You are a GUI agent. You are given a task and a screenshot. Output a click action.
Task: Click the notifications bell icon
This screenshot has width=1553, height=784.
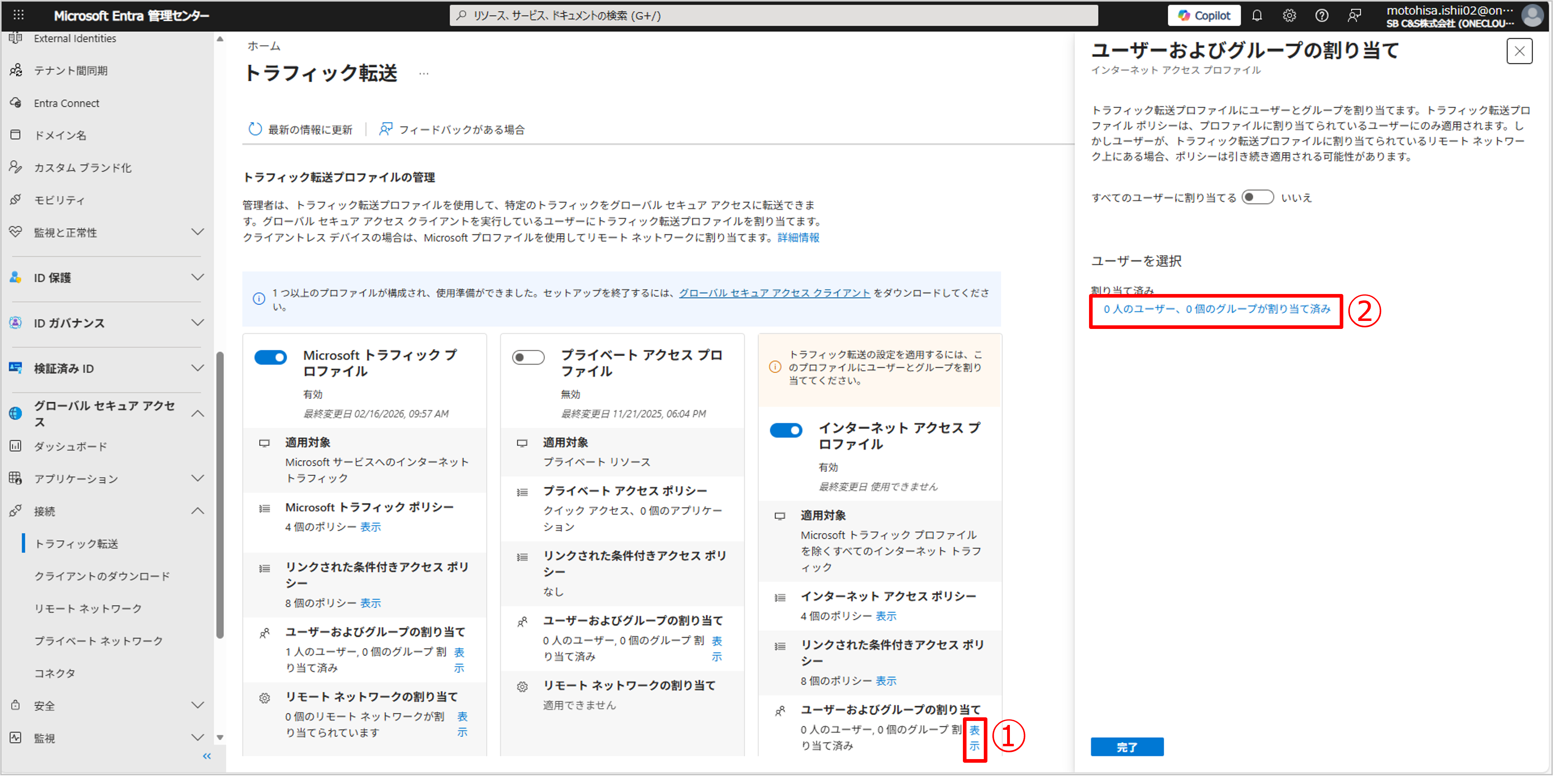click(x=1257, y=16)
